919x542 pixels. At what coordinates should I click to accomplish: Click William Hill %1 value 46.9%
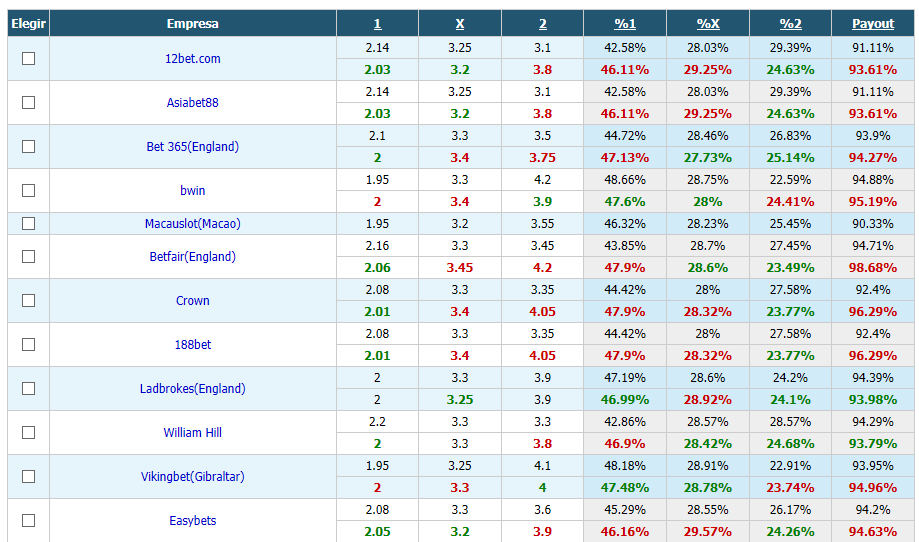coord(625,444)
